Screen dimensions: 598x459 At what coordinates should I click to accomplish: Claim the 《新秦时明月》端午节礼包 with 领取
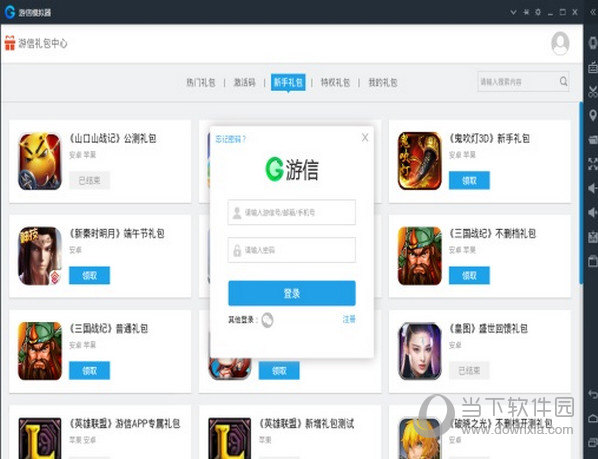(89, 275)
